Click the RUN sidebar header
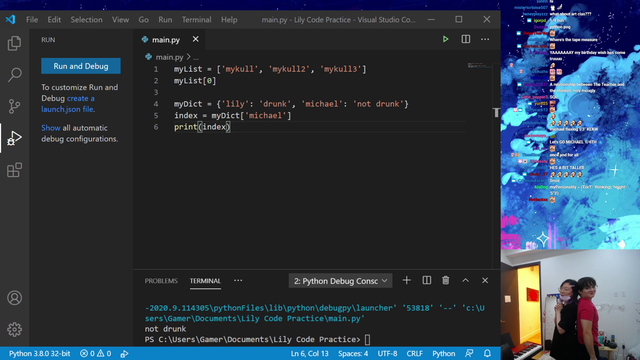 click(48, 40)
